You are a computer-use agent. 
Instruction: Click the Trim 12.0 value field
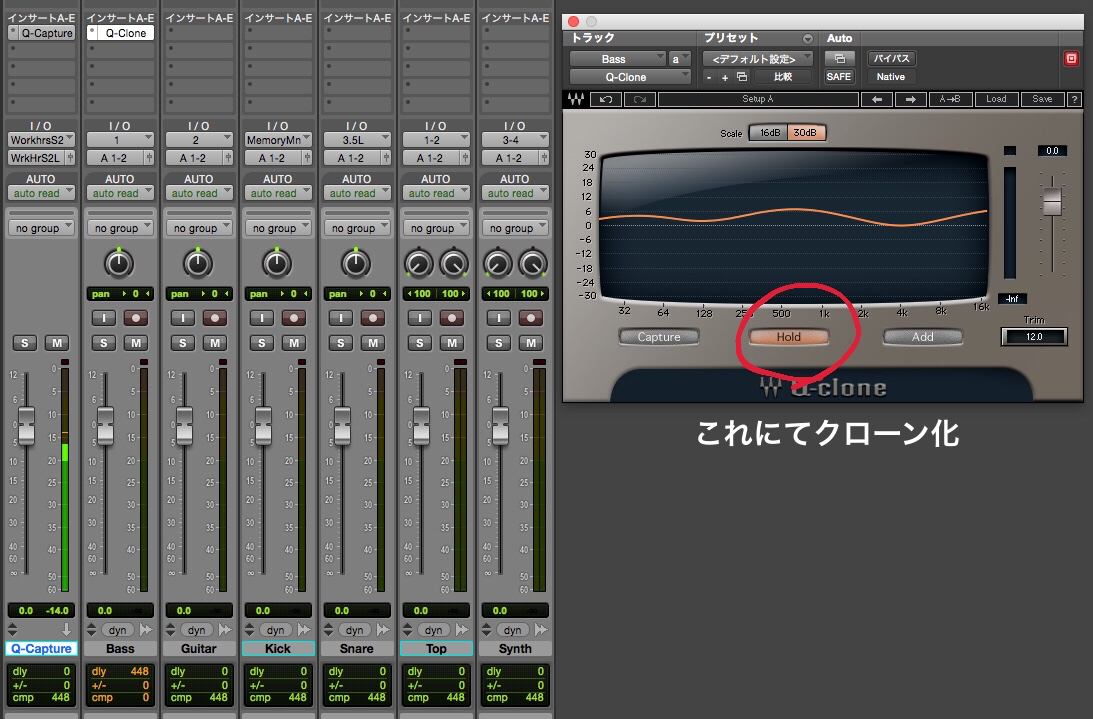[1034, 337]
